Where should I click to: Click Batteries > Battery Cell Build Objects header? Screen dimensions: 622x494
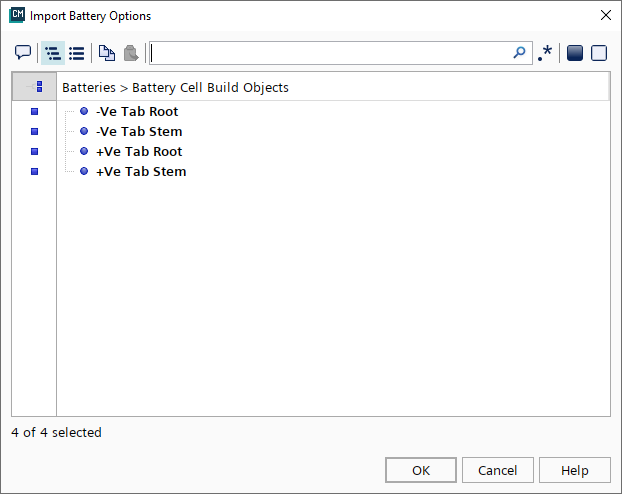[176, 87]
